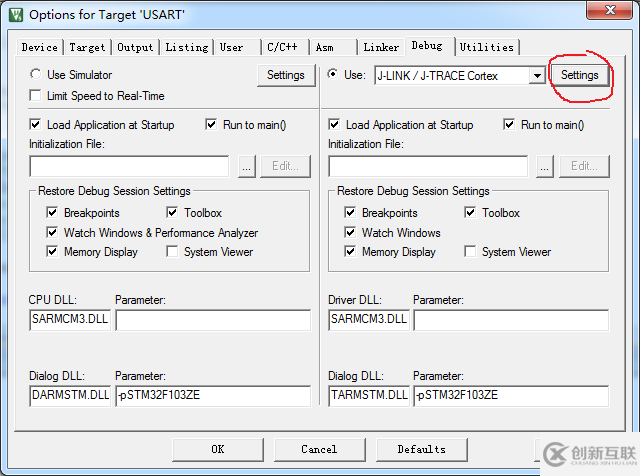This screenshot has width=640, height=476.
Task: Click the Cancel button
Action: point(320,450)
